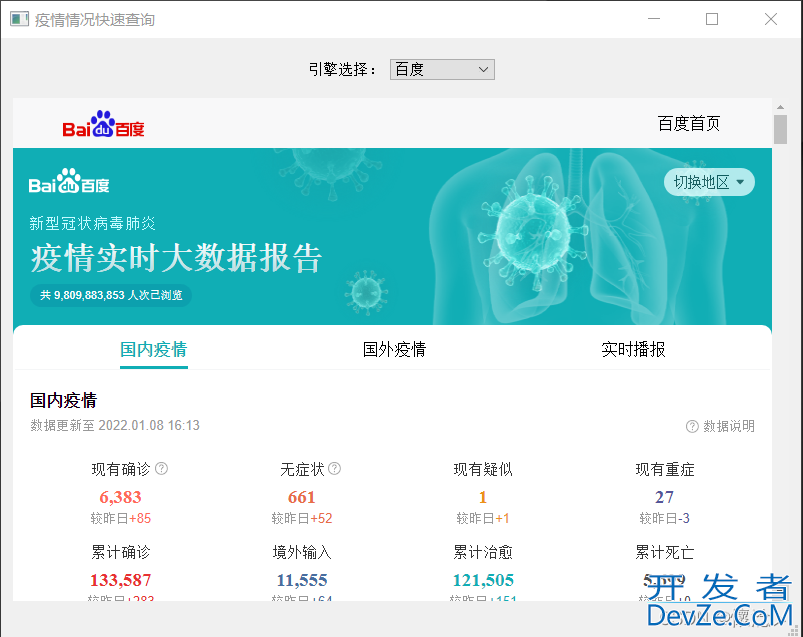Click help icon next to 无症状

(334, 468)
